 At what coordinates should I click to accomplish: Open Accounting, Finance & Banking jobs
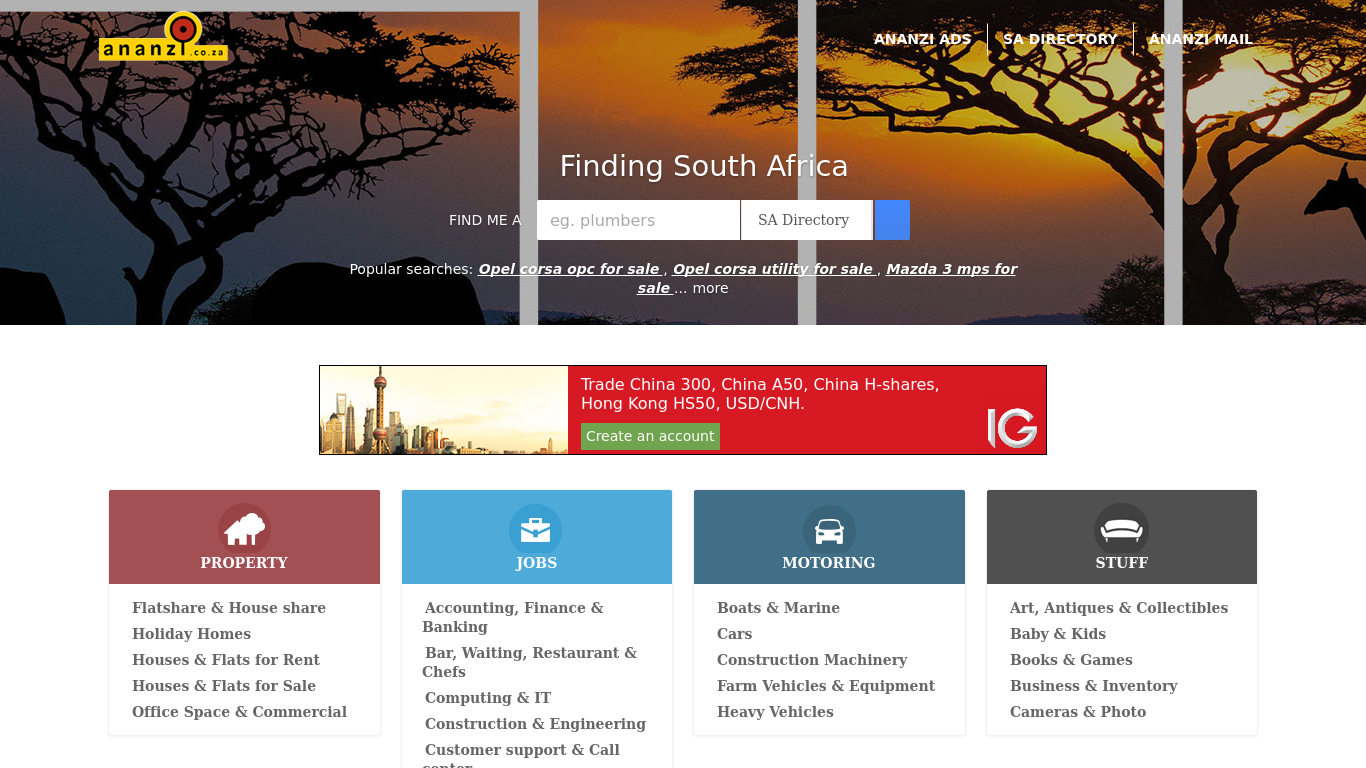(x=513, y=617)
